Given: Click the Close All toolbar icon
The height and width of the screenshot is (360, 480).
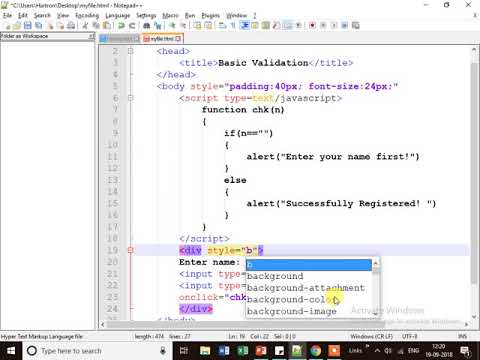Looking at the screenshot, I should [x=60, y=25].
